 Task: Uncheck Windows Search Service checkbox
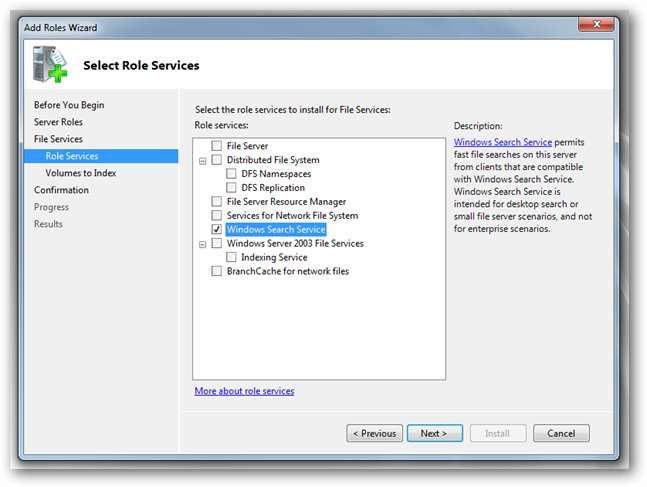(216, 229)
